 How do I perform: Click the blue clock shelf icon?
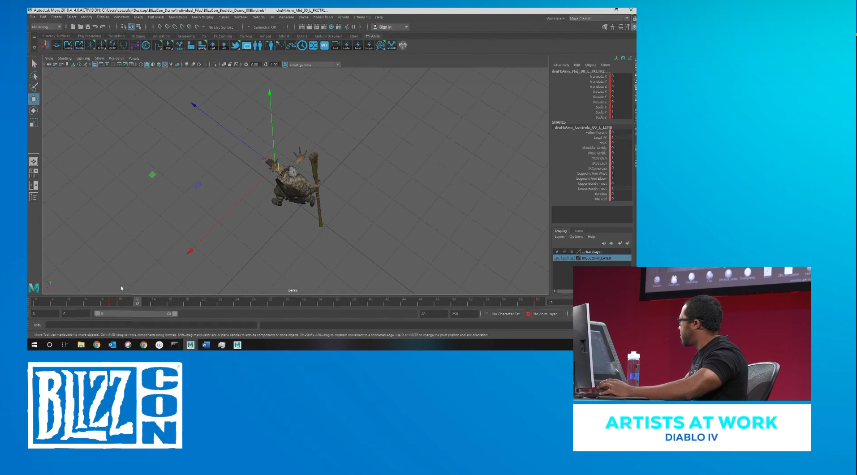click(302, 45)
